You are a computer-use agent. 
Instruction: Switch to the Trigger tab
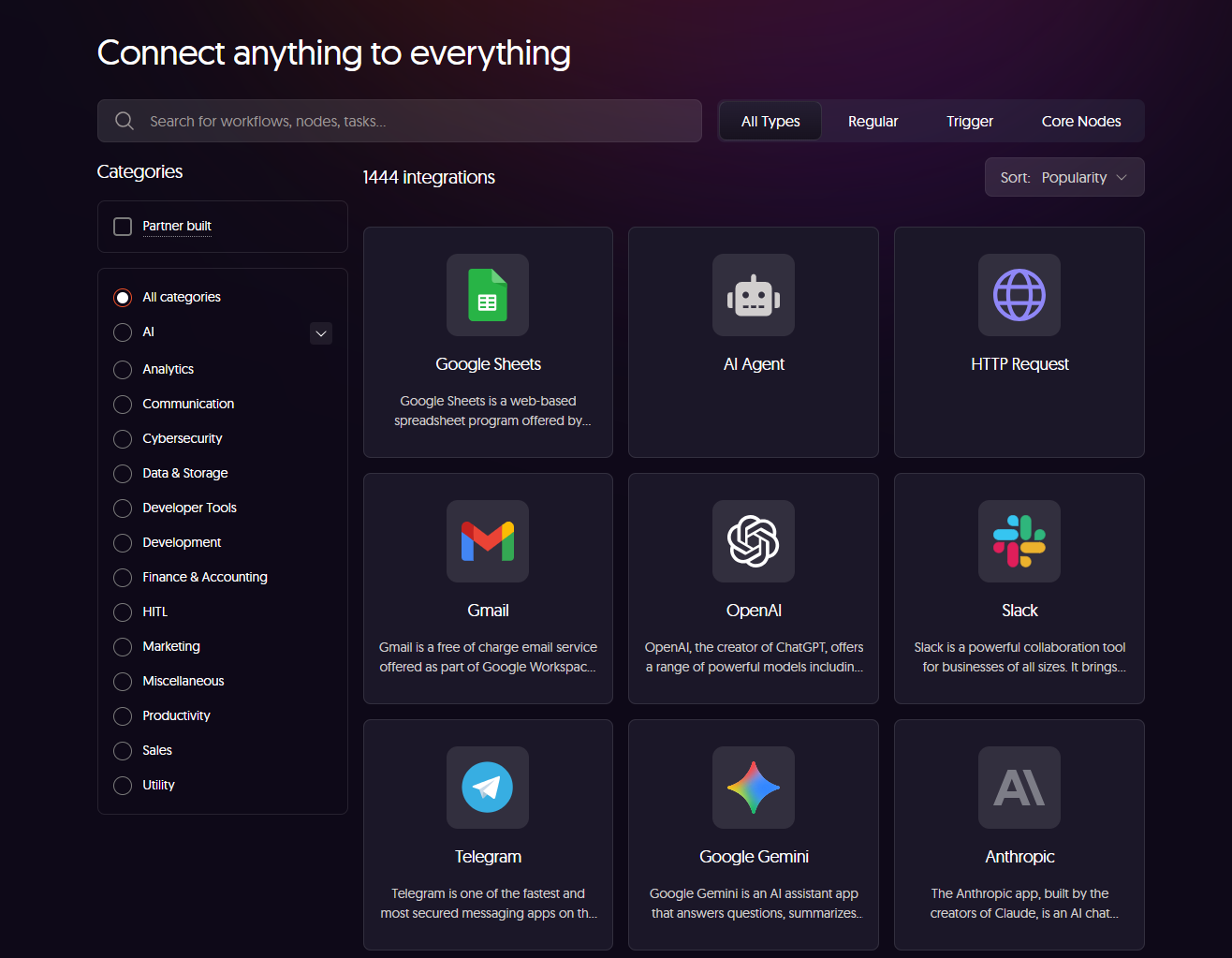(x=969, y=121)
